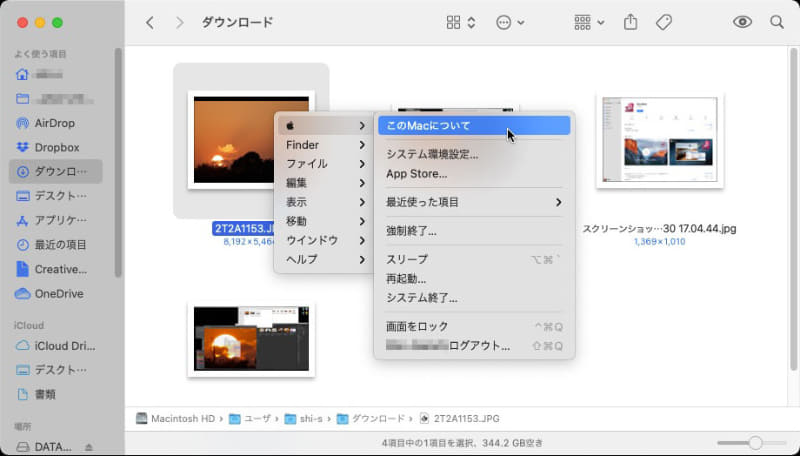Expand the ウインドウ submenu
Image resolution: width=800 pixels, height=456 pixels.
pyautogui.click(x=326, y=240)
